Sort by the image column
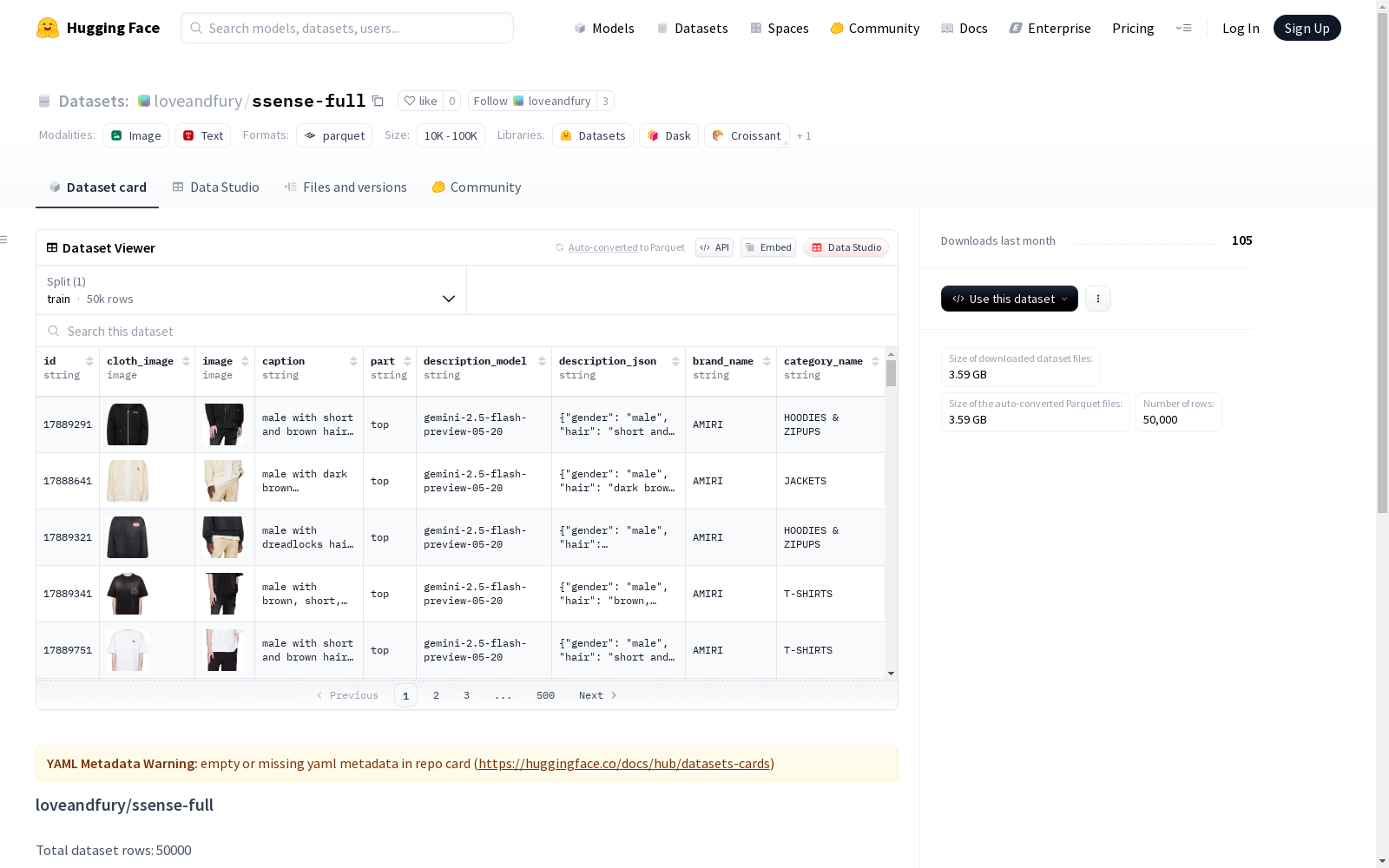 click(x=245, y=361)
